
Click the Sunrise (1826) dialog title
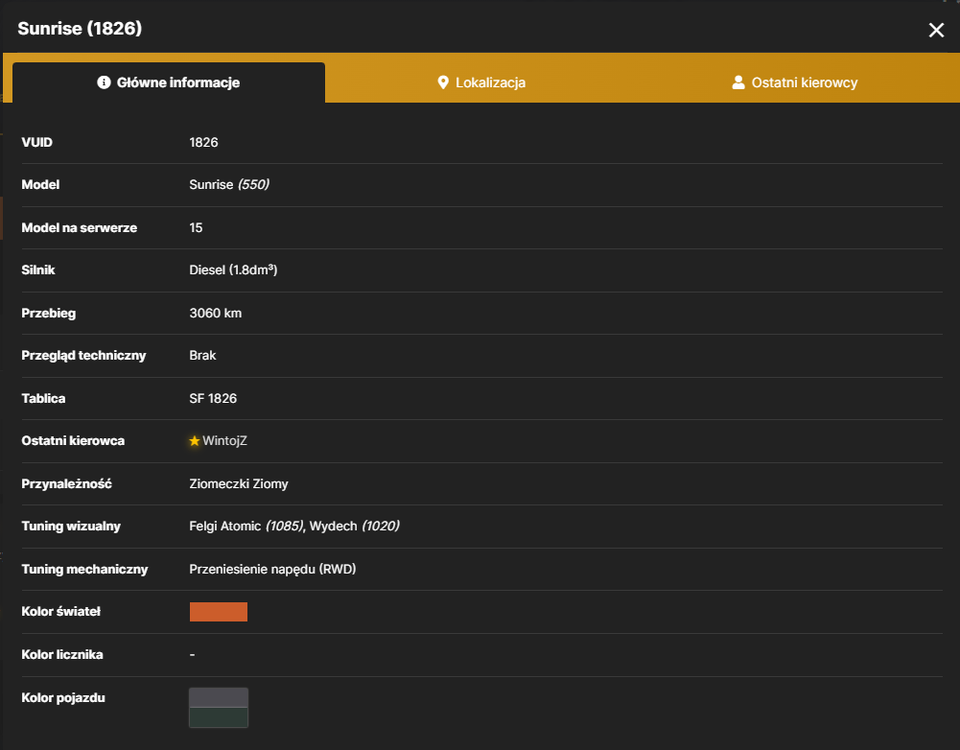80,28
